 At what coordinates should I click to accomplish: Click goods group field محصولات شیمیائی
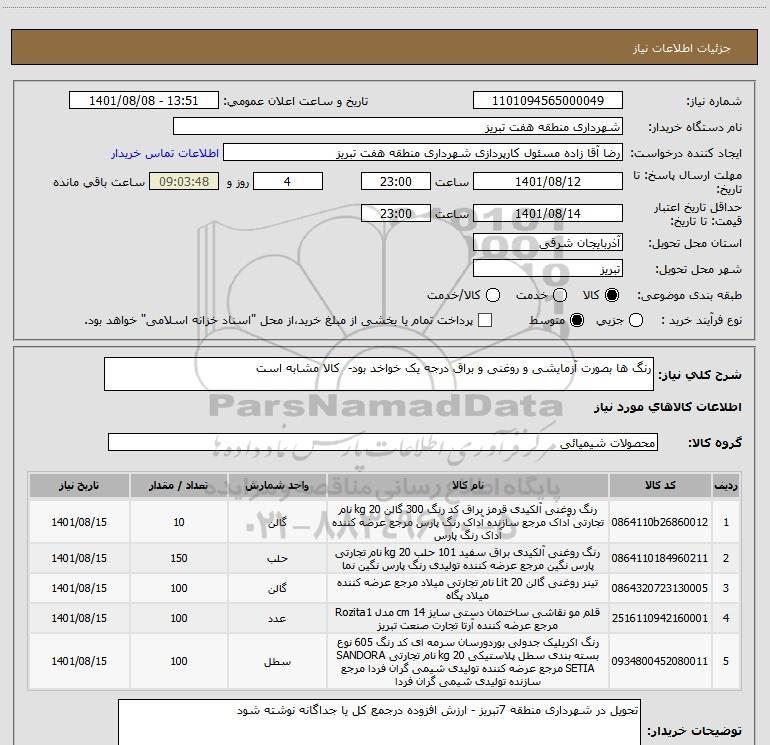coord(383,442)
